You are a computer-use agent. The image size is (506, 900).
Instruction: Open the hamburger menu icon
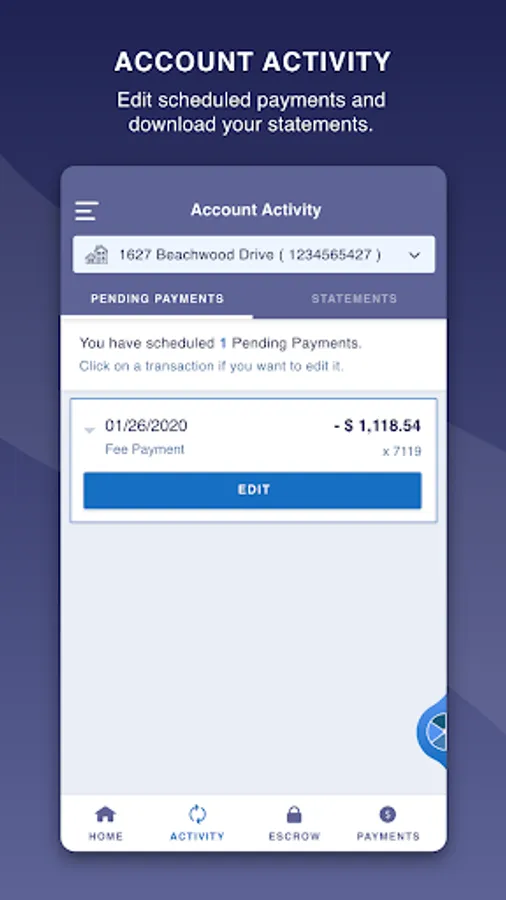tap(86, 211)
